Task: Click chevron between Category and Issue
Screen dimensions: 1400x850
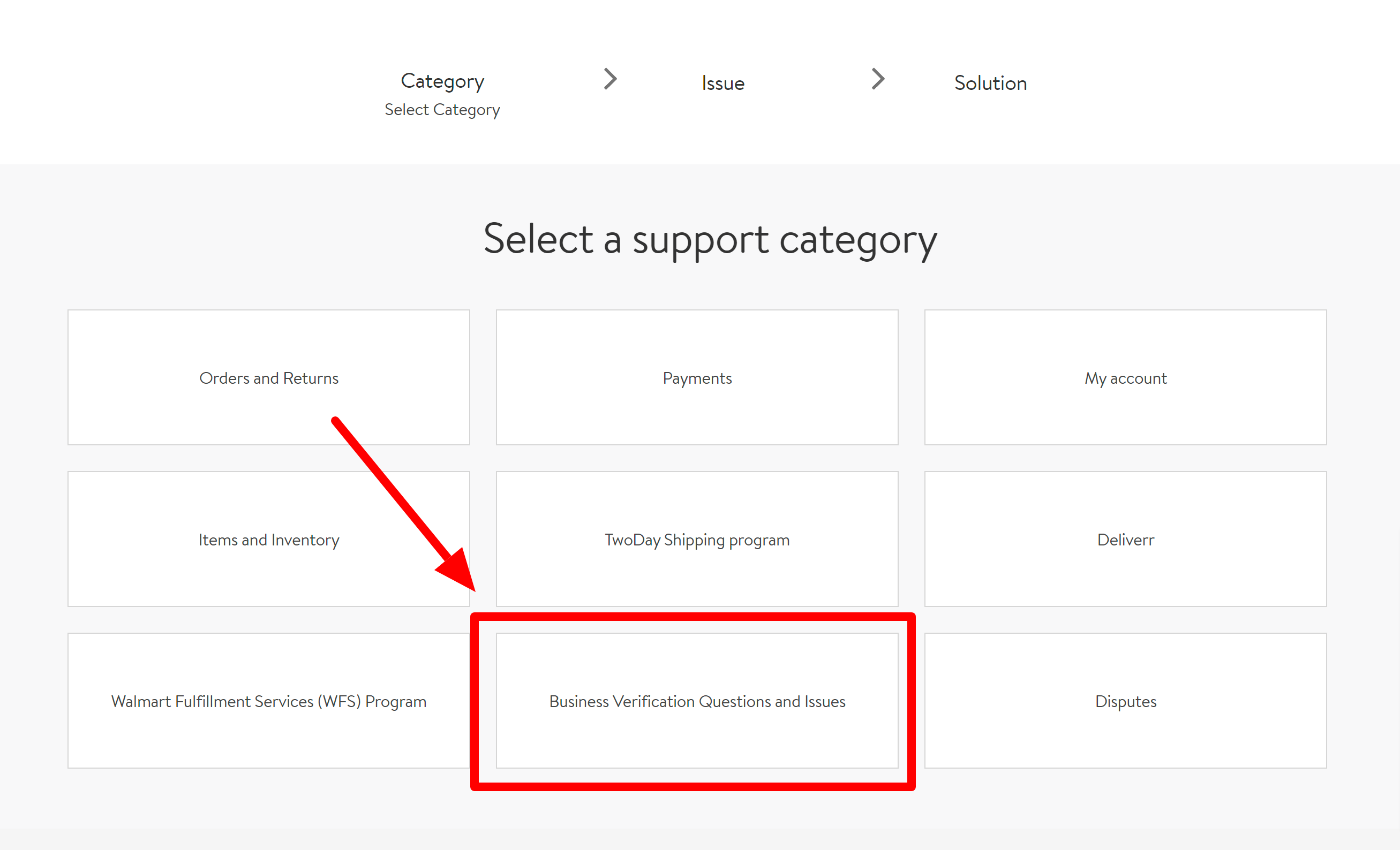Action: (x=610, y=79)
